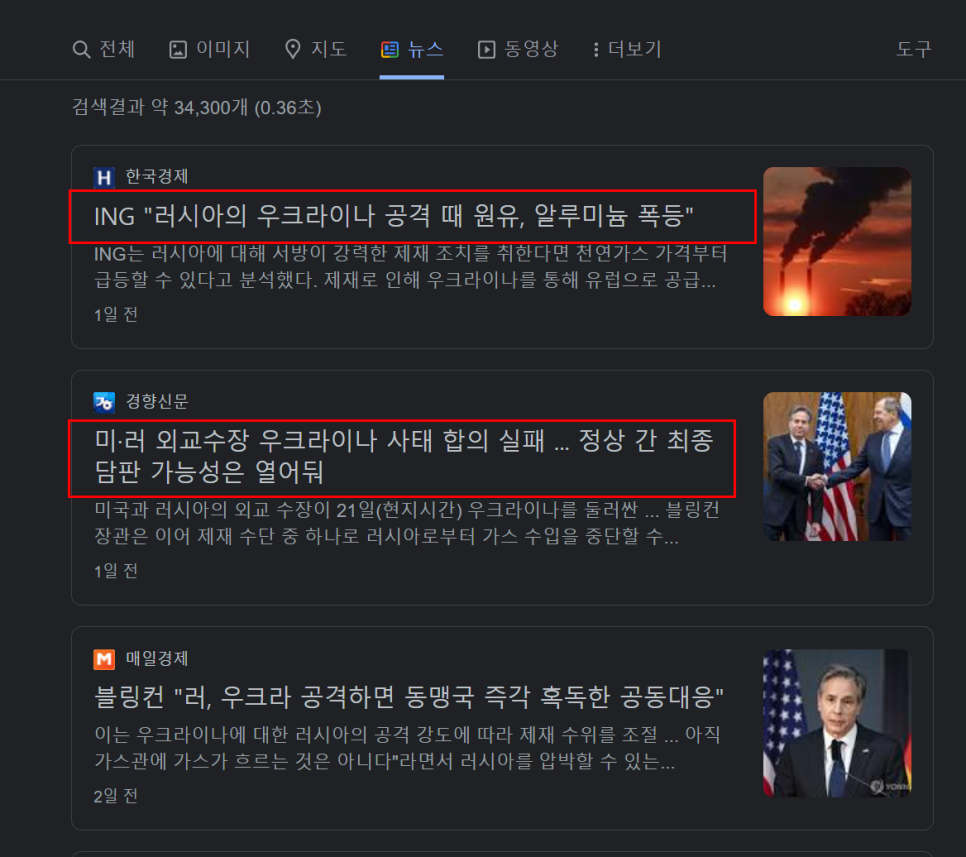This screenshot has height=857, width=966.
Task: Click the 1일 전 timestamp under 한국경제
Action: click(x=115, y=315)
